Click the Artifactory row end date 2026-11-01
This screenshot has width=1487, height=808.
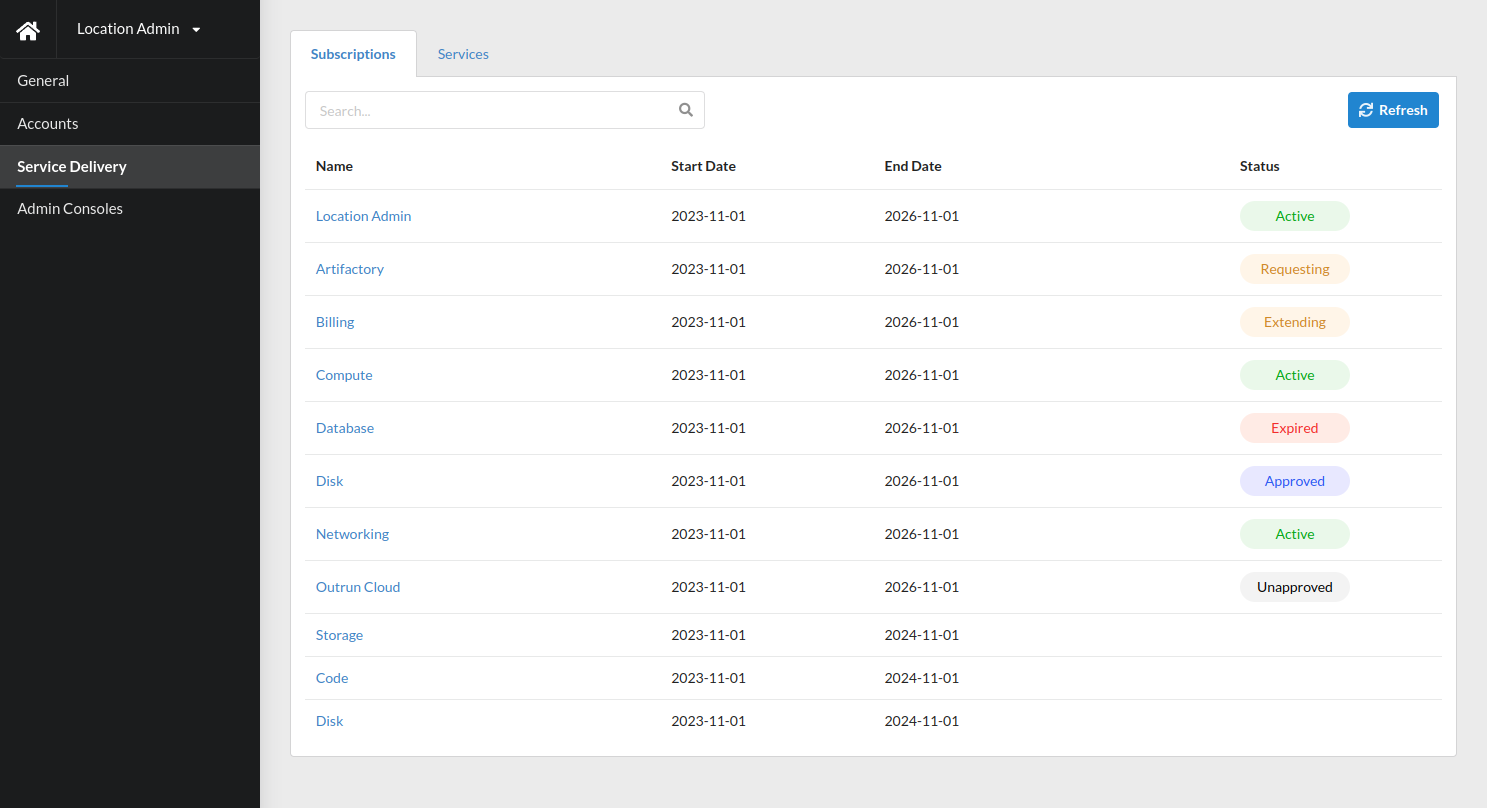click(921, 269)
